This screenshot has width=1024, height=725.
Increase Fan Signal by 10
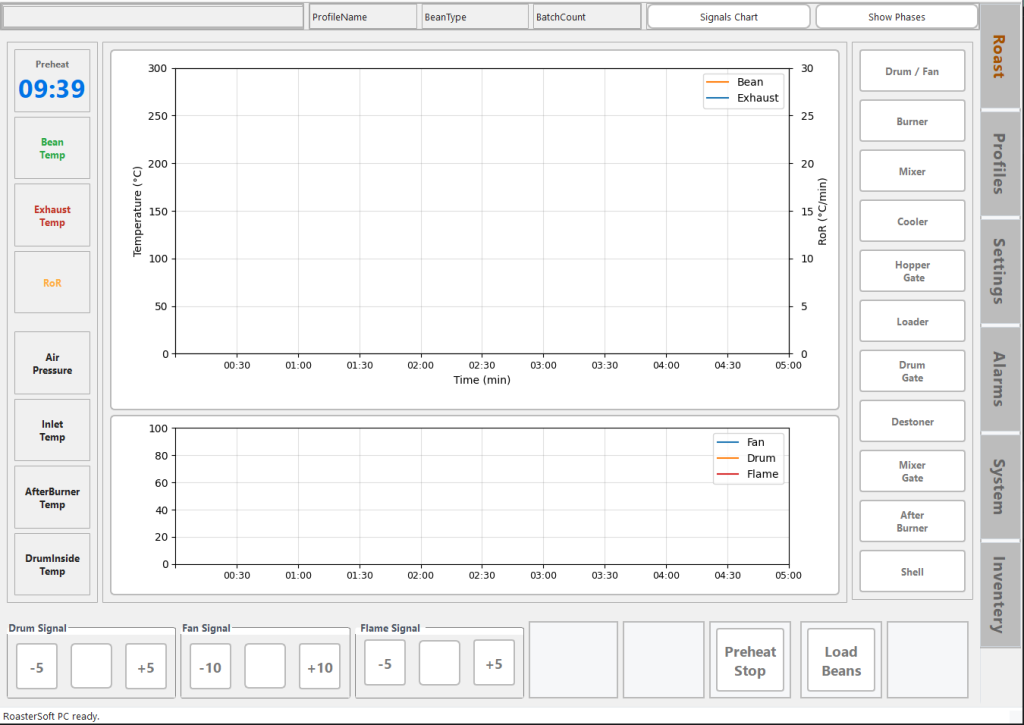[x=319, y=667]
